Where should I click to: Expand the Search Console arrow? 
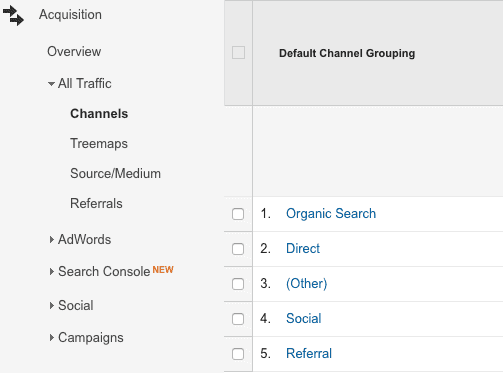tap(52, 272)
